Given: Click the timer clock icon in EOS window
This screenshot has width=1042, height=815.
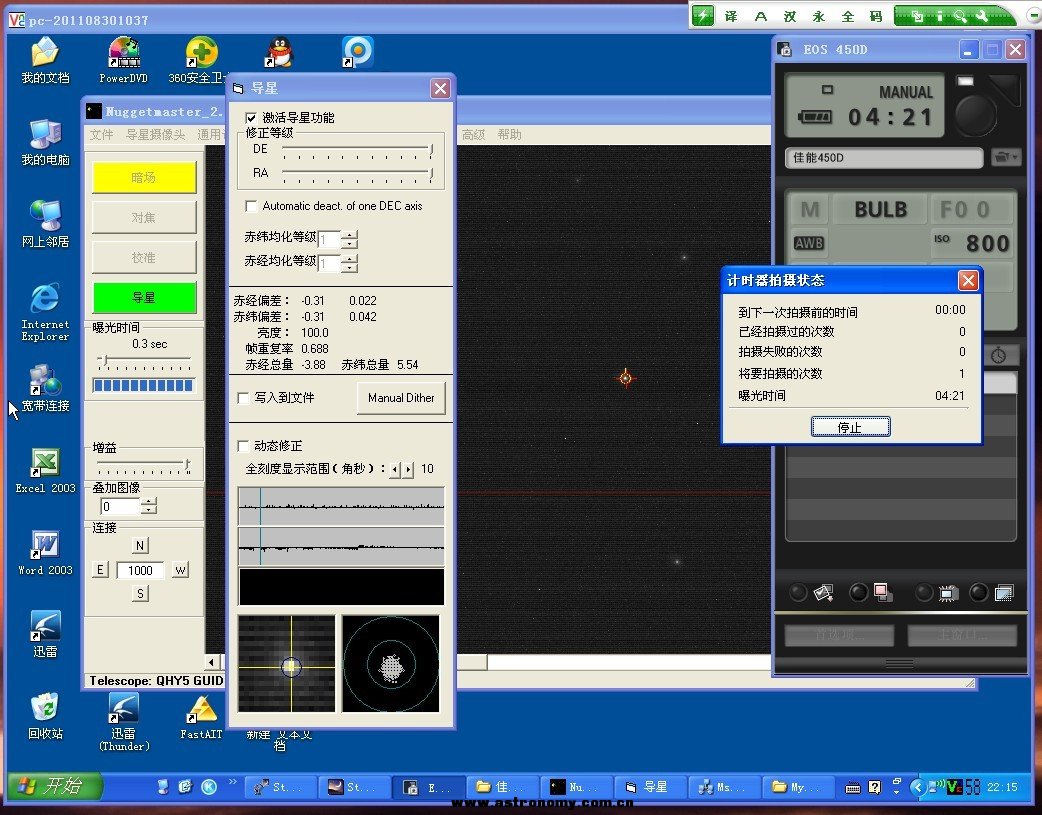Looking at the screenshot, I should 998,356.
